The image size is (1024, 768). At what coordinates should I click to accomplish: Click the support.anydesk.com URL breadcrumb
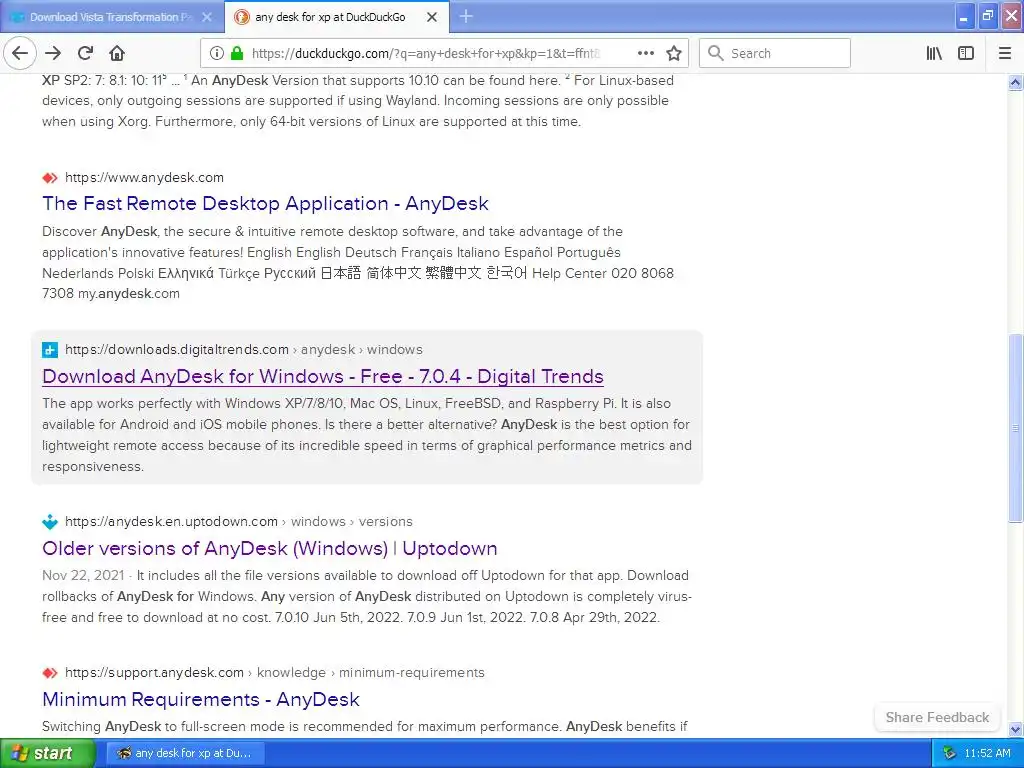pyautogui.click(x=274, y=673)
